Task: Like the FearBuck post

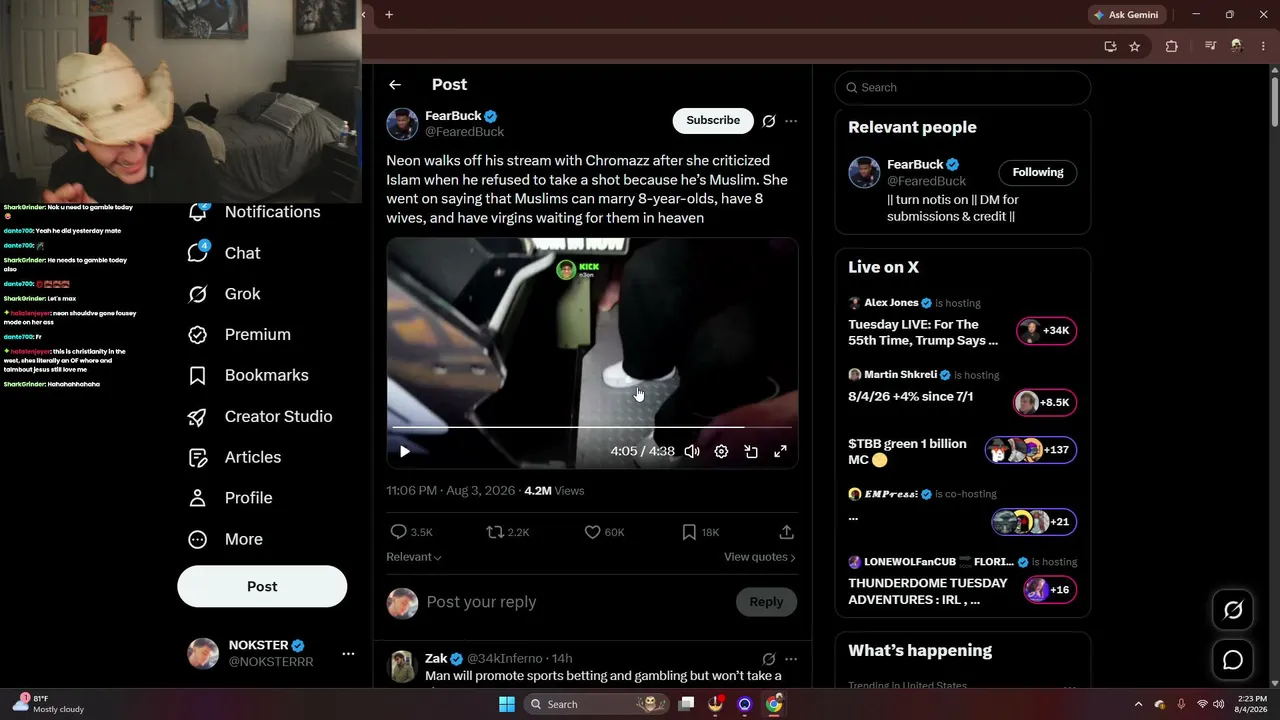Action: (592, 532)
